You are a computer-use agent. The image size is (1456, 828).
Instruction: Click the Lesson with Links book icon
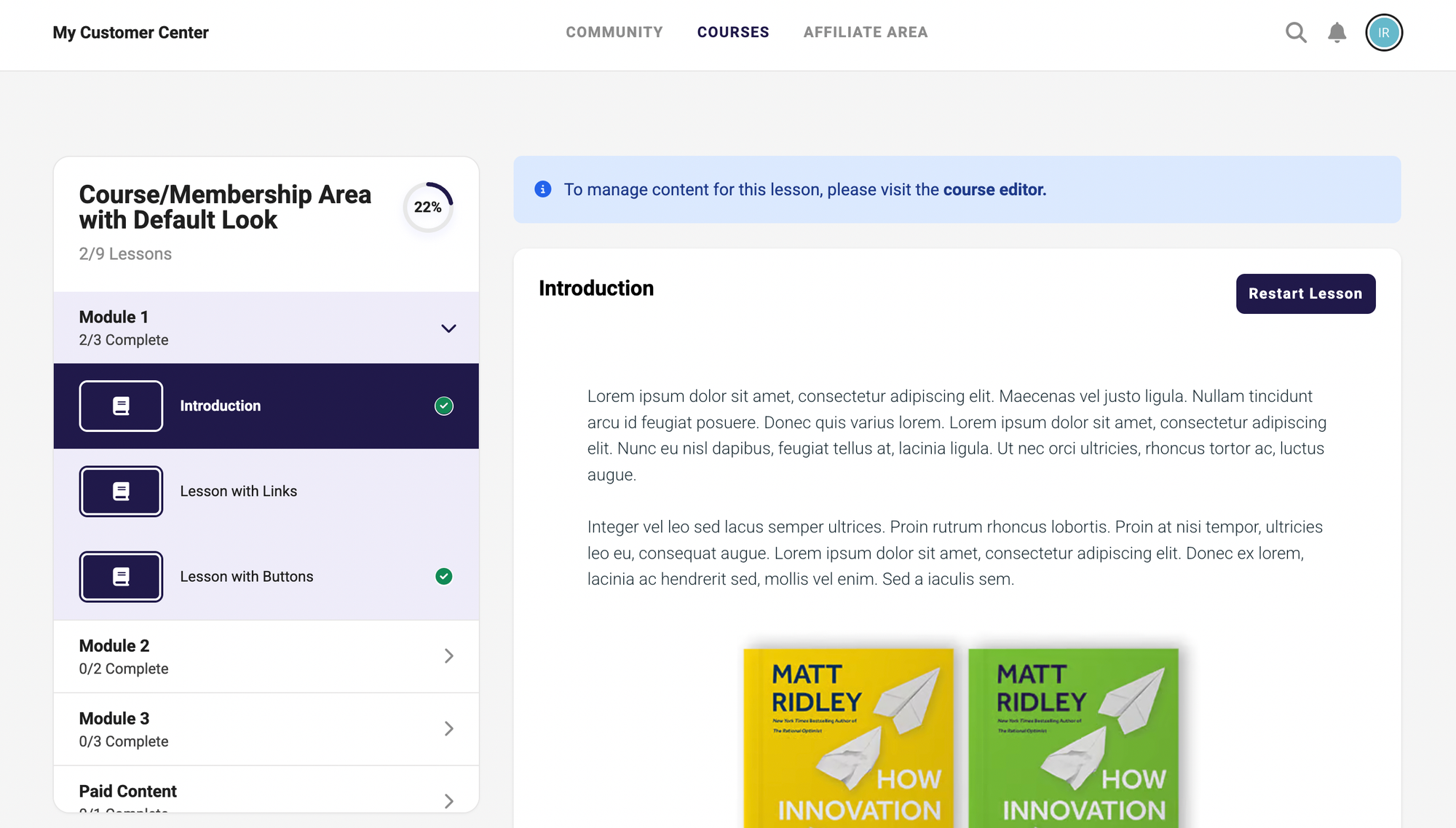(x=121, y=492)
